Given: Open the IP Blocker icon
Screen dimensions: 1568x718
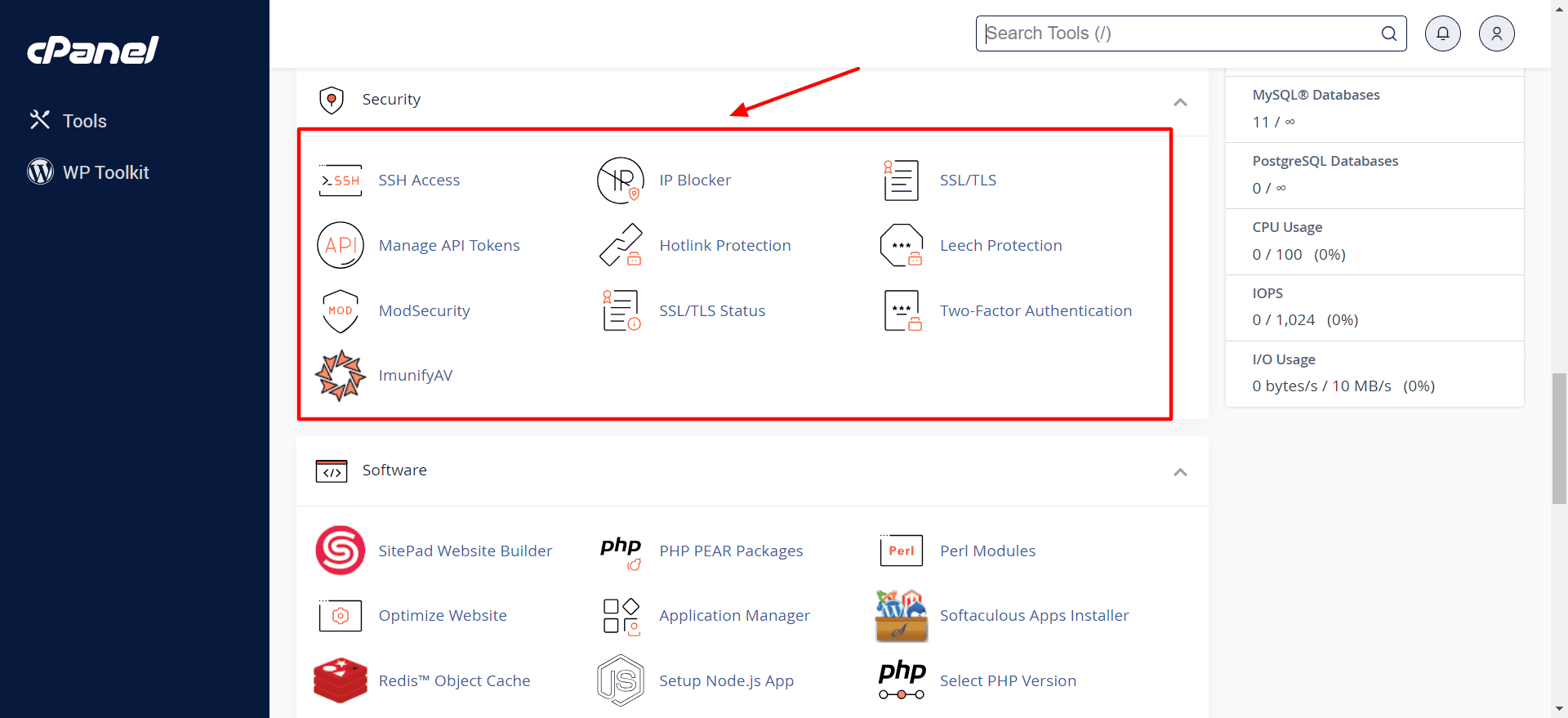Looking at the screenshot, I should [621, 181].
